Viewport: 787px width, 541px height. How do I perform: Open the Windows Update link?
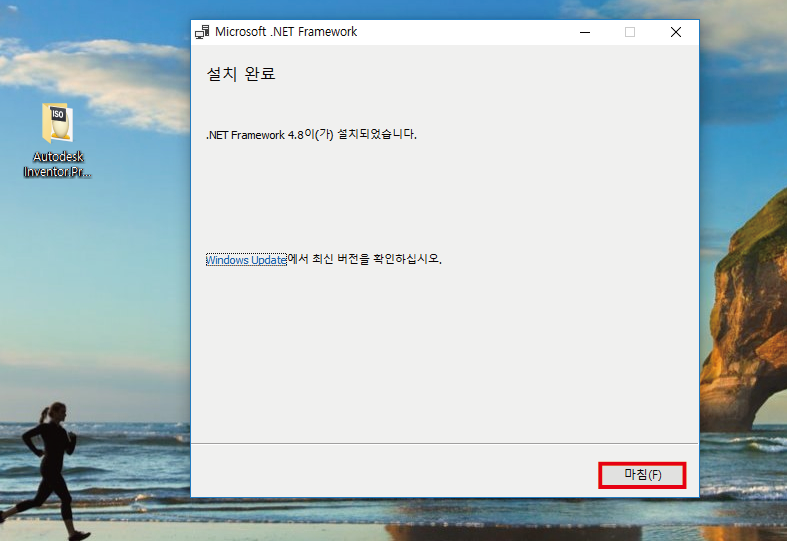pos(246,259)
